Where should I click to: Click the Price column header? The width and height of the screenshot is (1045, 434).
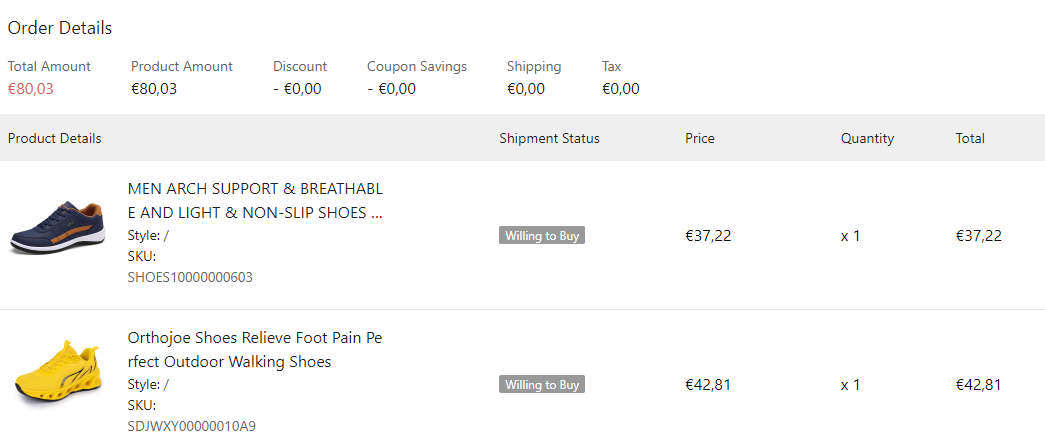pos(700,139)
